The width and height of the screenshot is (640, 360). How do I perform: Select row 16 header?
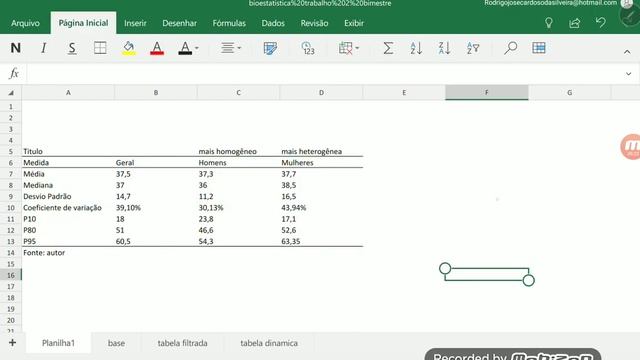[11, 275]
